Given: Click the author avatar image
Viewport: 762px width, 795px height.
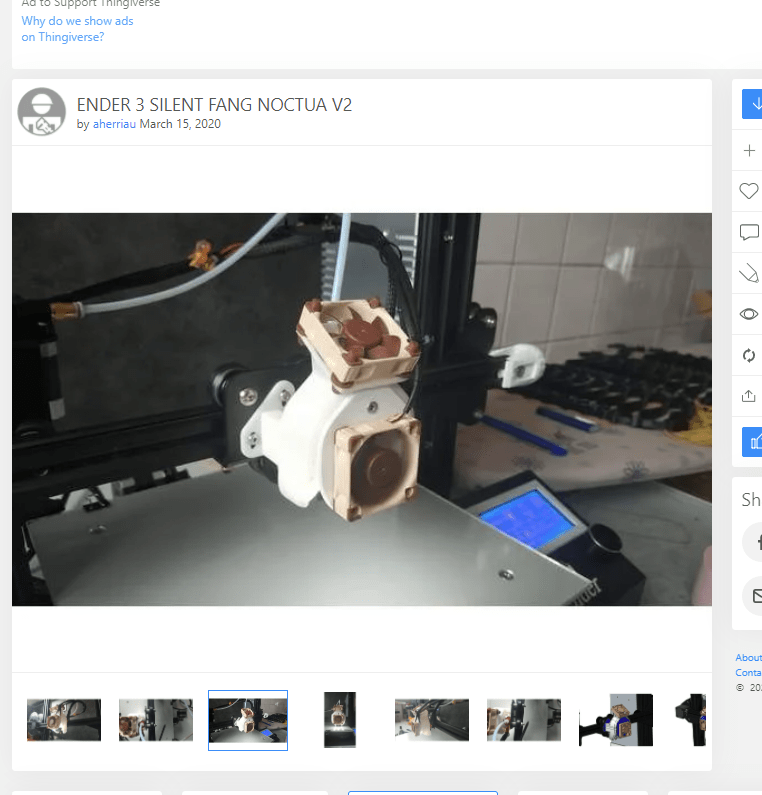Looking at the screenshot, I should coord(42,112).
